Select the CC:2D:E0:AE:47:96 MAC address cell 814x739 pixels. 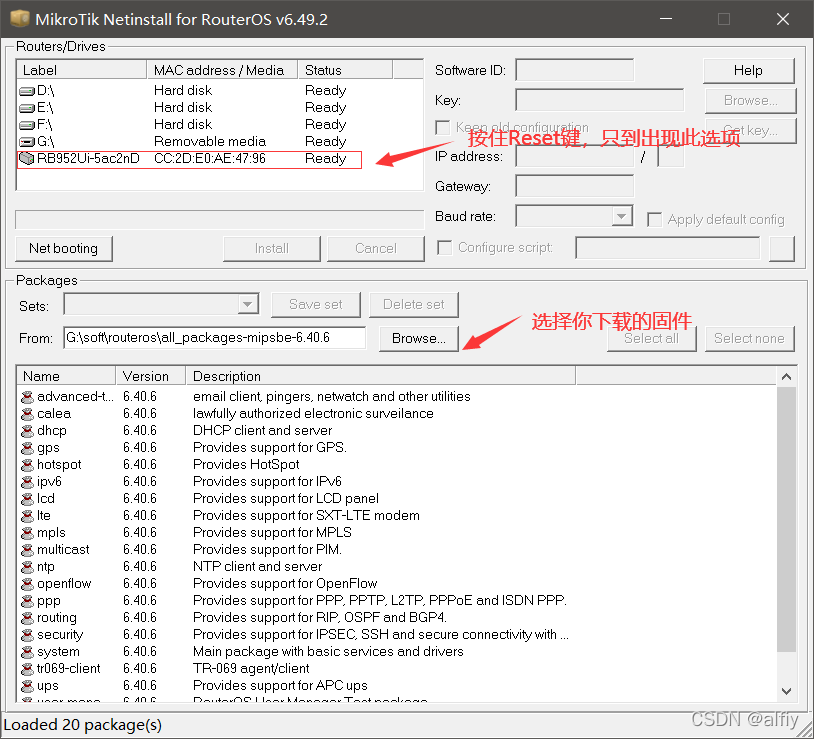tap(210, 159)
